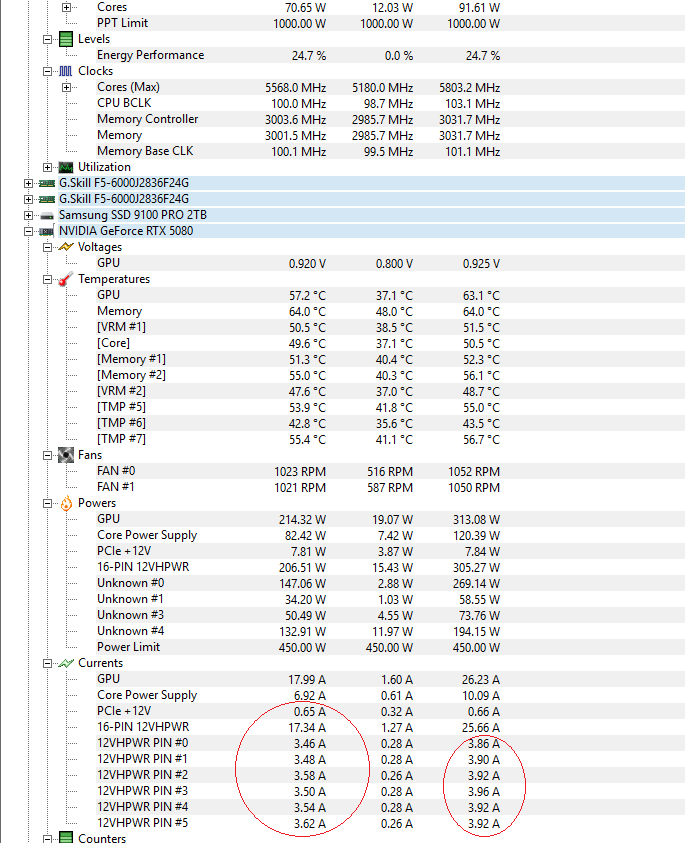
Task: Expand the second G.Skill F5-6000J2836F24G node
Action: pyautogui.click(x=28, y=199)
